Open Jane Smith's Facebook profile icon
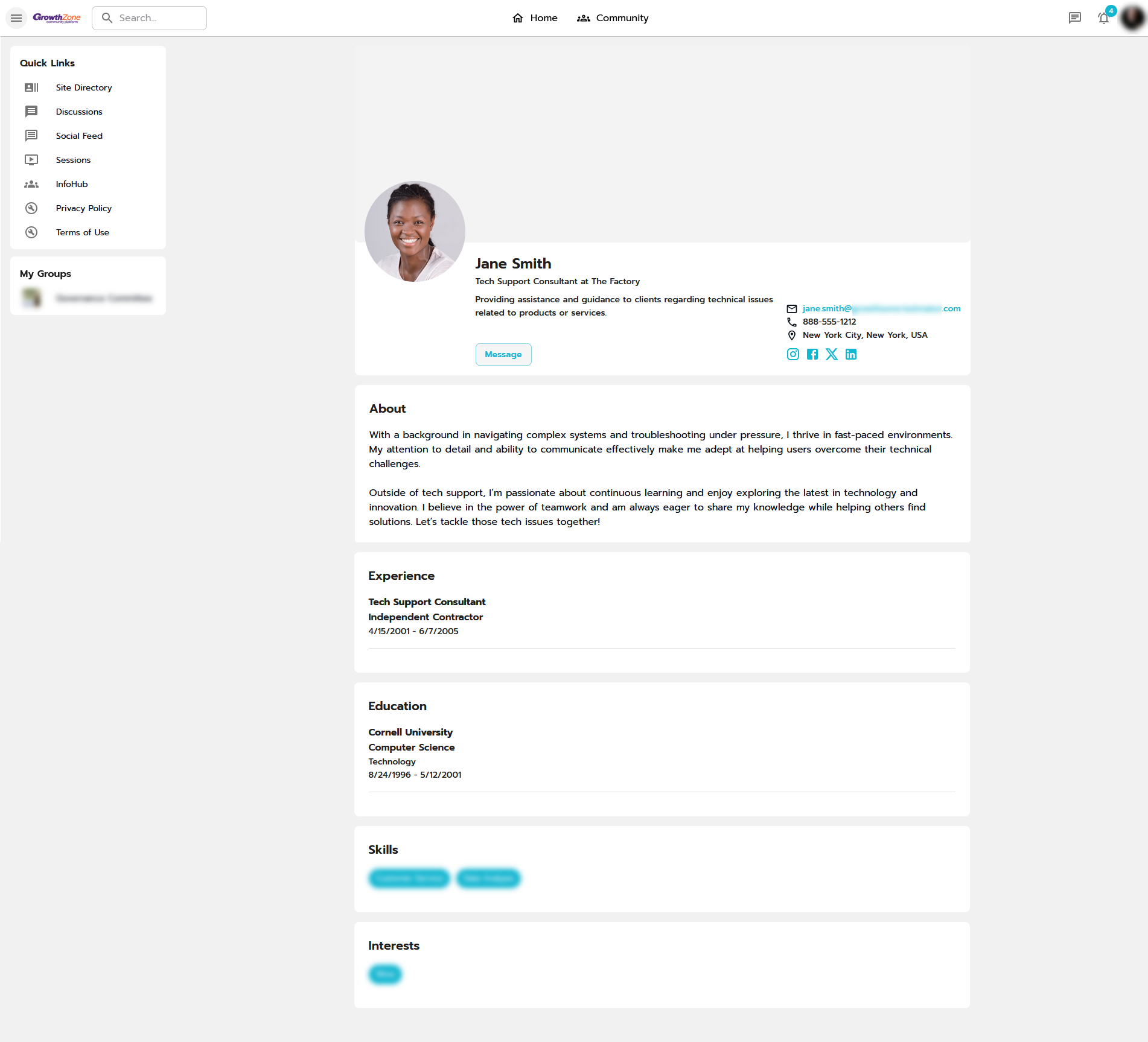The height and width of the screenshot is (1042, 1148). point(812,354)
